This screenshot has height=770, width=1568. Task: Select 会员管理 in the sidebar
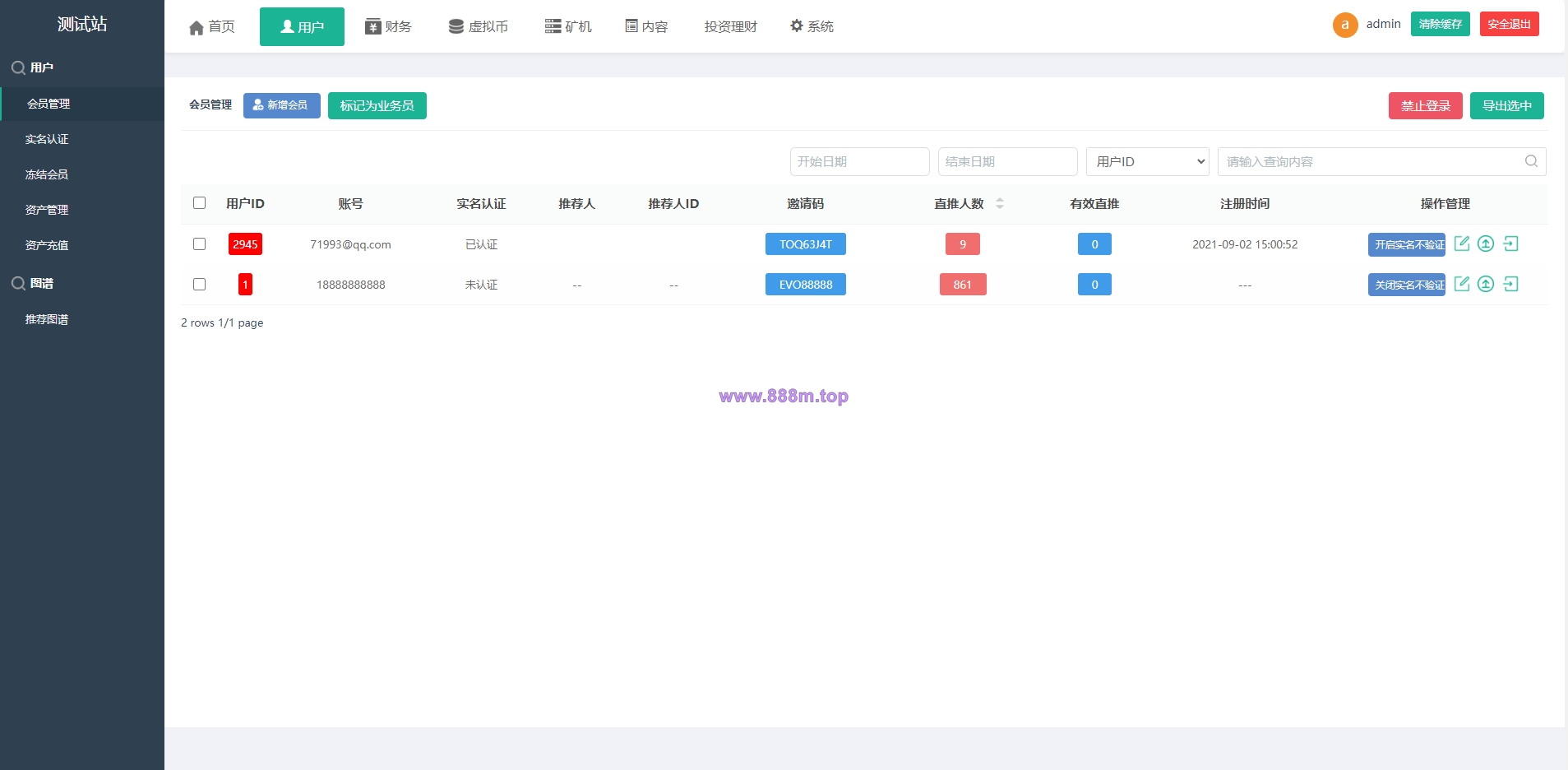[82, 104]
